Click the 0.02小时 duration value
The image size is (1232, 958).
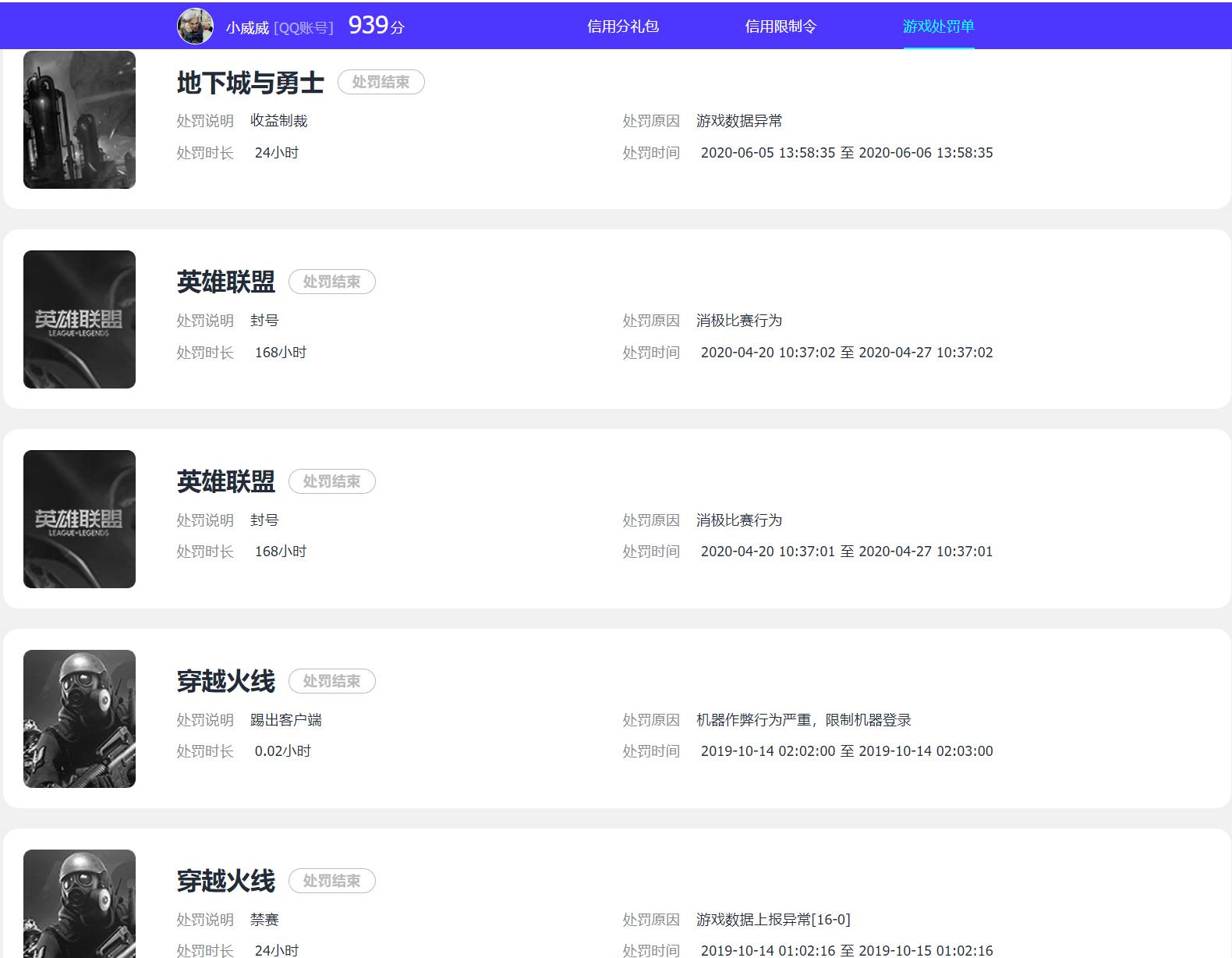283,751
